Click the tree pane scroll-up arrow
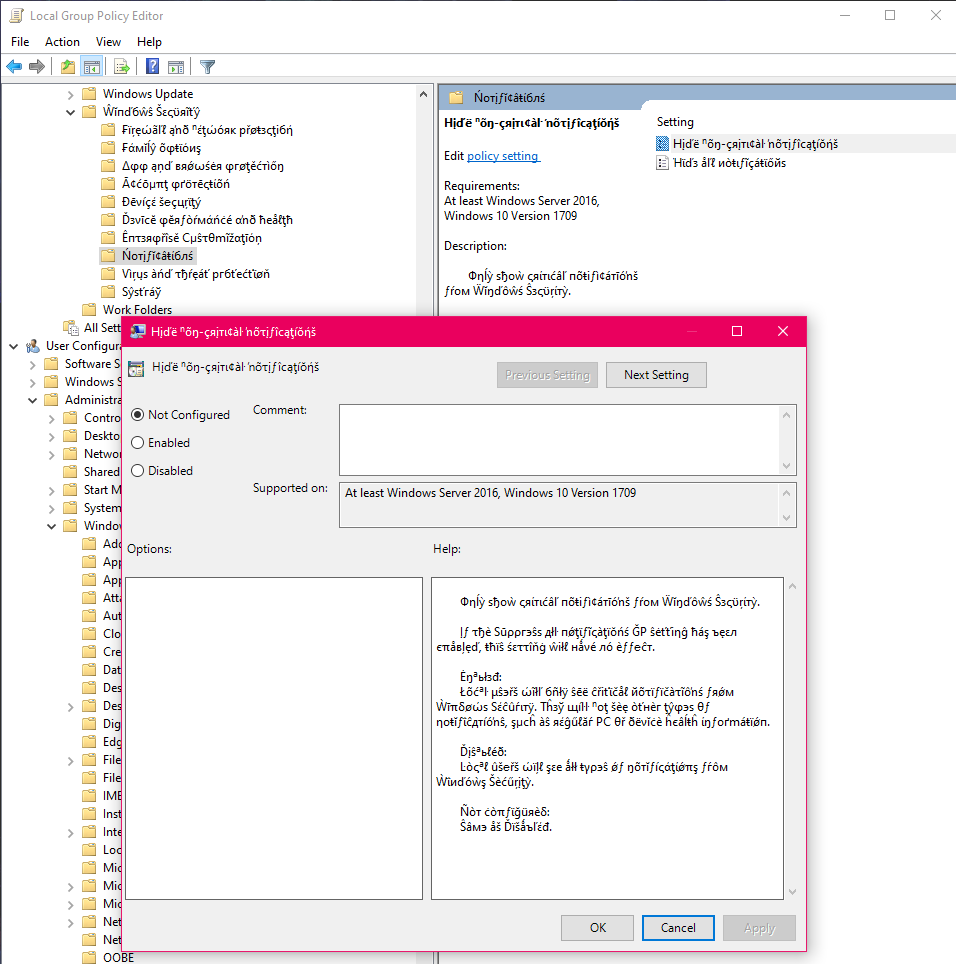 [x=423, y=94]
